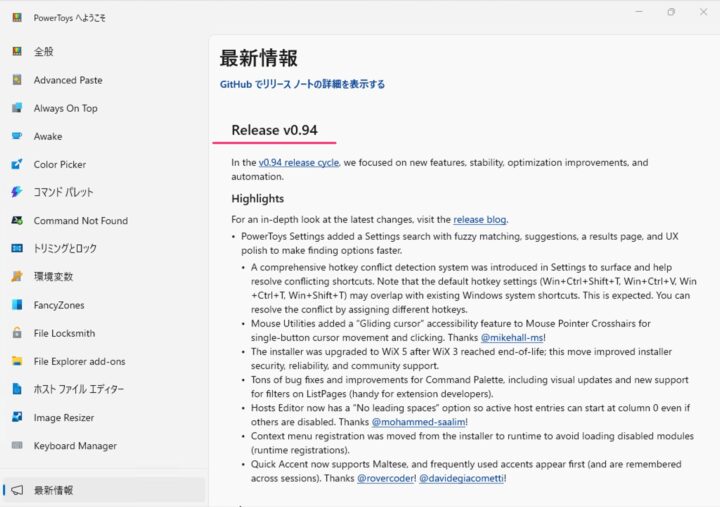Image resolution: width=720 pixels, height=507 pixels.
Task: Click the 最新情報 page title
Action: pyautogui.click(x=259, y=58)
